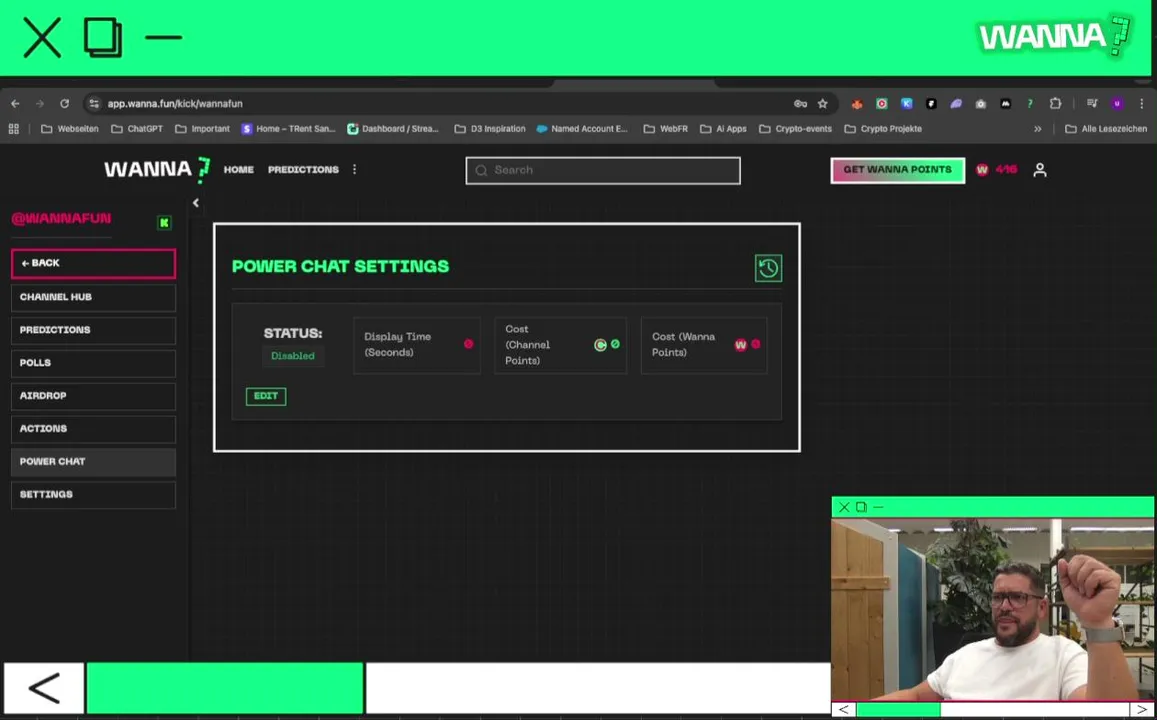
Task: Select Power Chat in the sidebar
Action: pyautogui.click(x=94, y=462)
